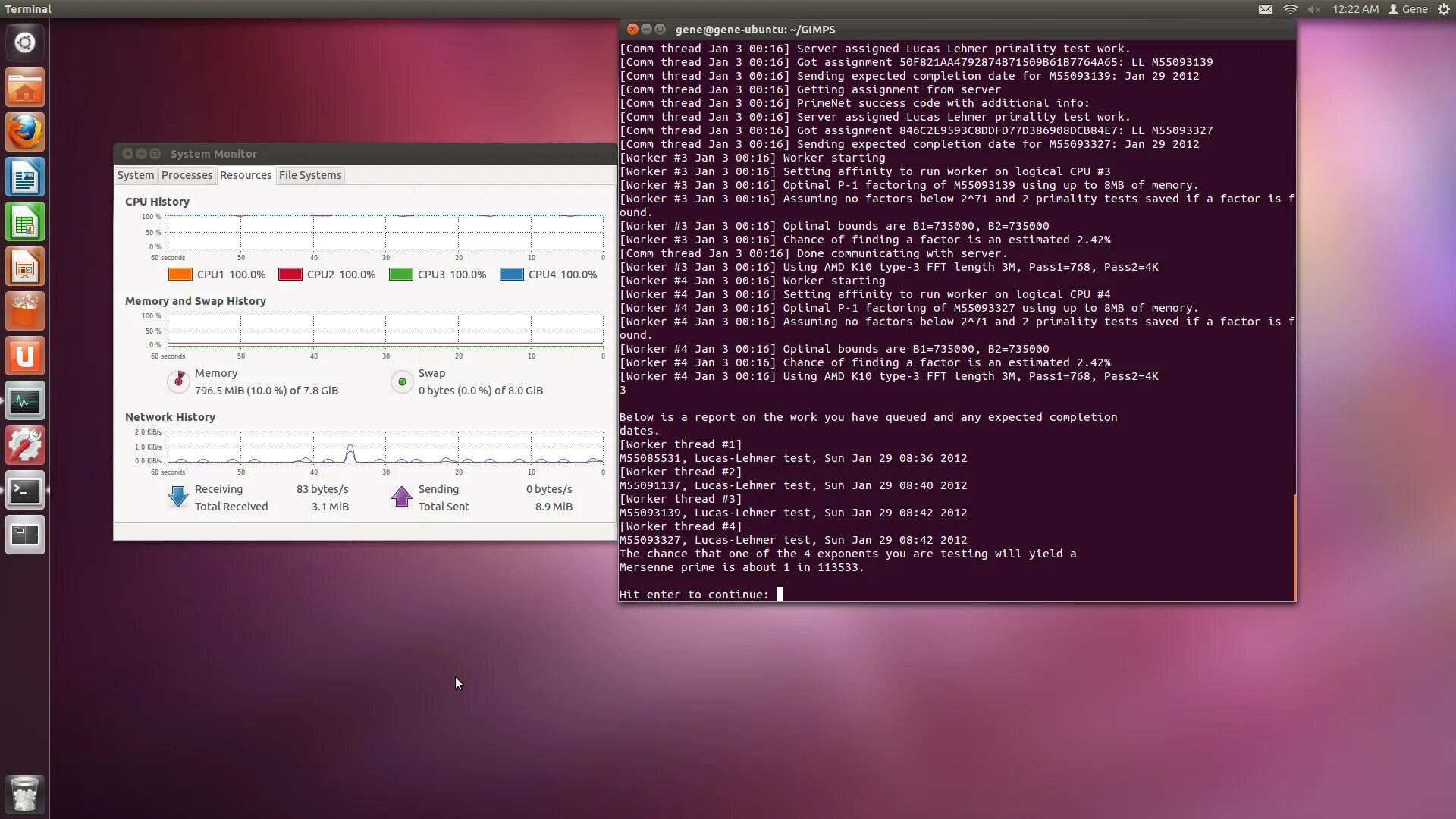The height and width of the screenshot is (819, 1456).
Task: Open LibreOffice Impress from launcher
Action: tap(25, 267)
